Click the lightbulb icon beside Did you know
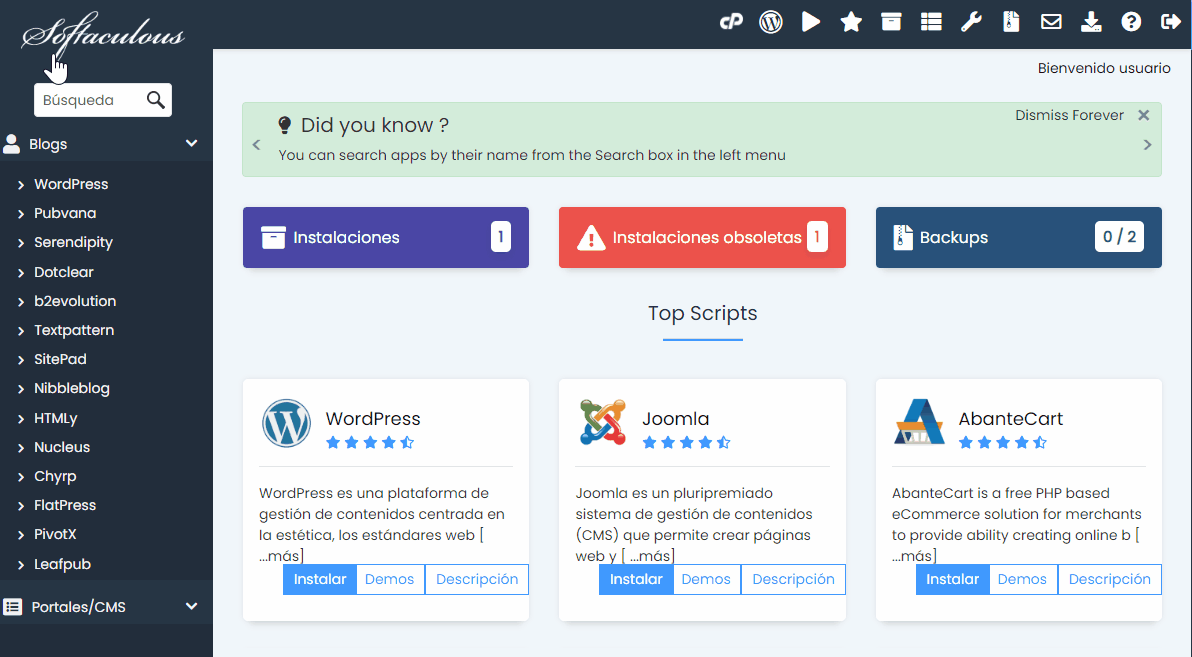The height and width of the screenshot is (657, 1192). (284, 125)
